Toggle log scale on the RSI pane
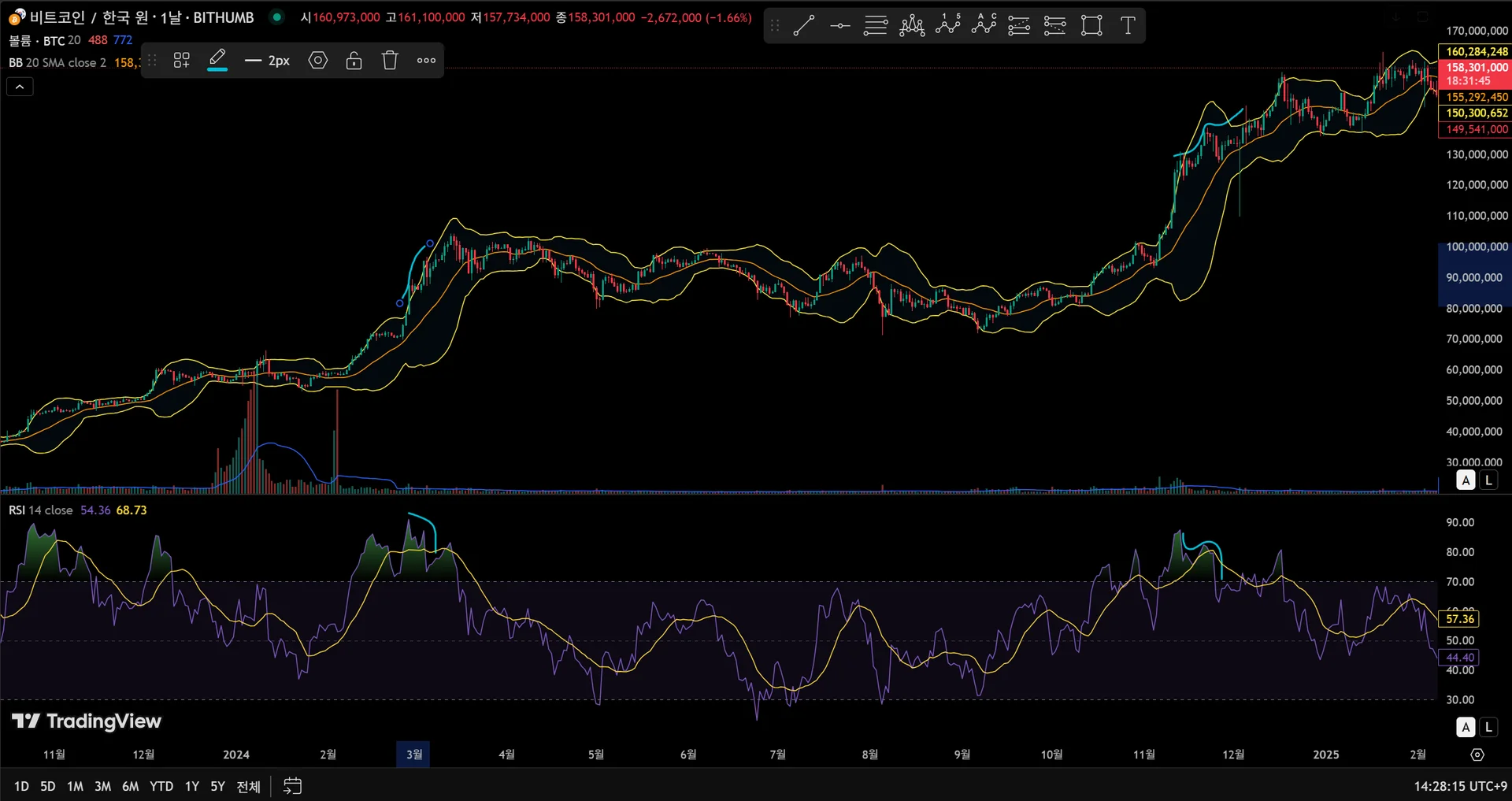 1488,727
